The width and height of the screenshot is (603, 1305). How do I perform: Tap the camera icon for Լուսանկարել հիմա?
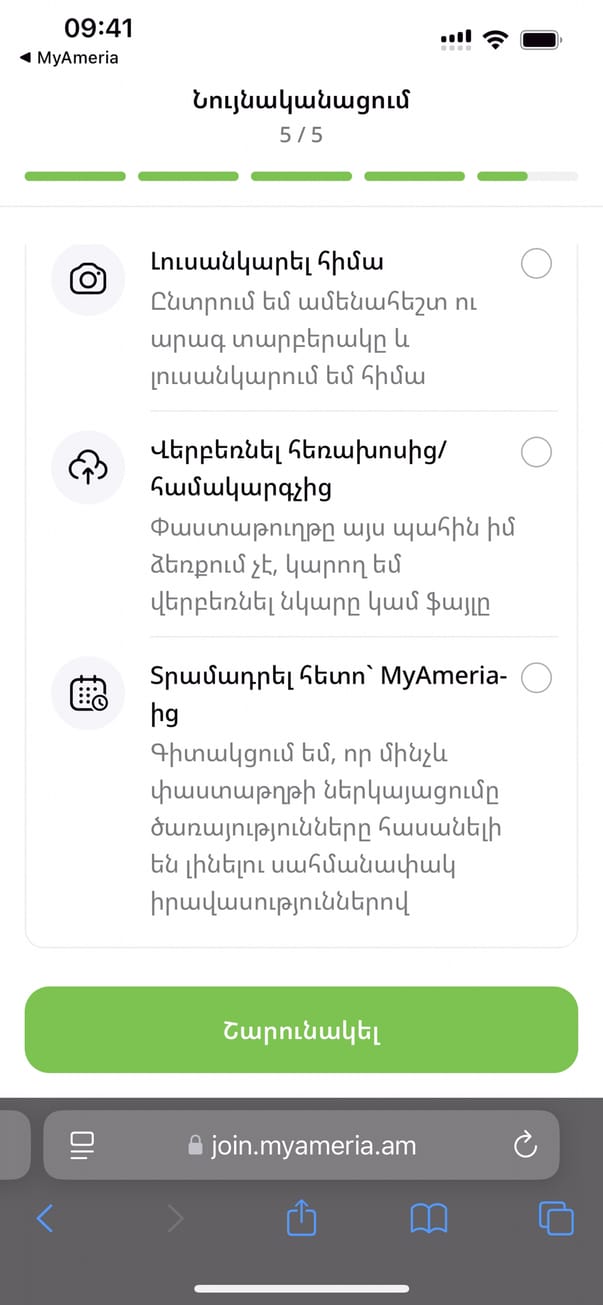pos(88,279)
